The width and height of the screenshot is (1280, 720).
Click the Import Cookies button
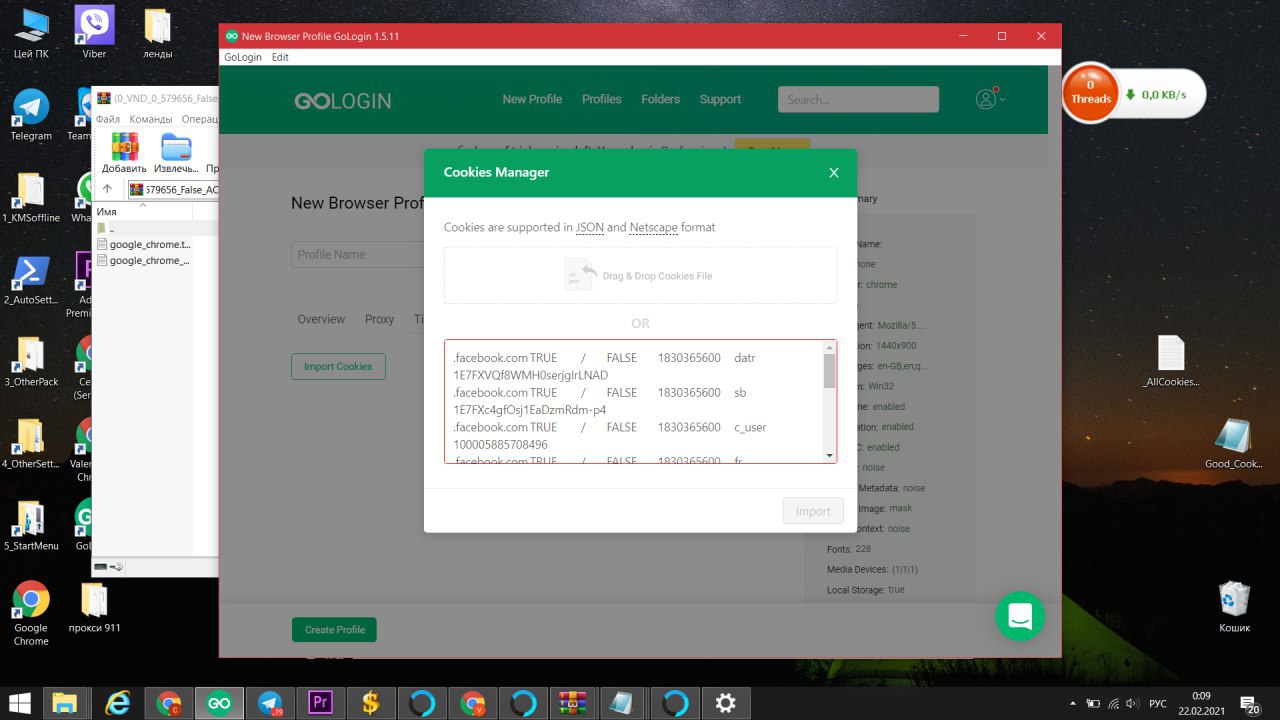pyautogui.click(x=338, y=366)
